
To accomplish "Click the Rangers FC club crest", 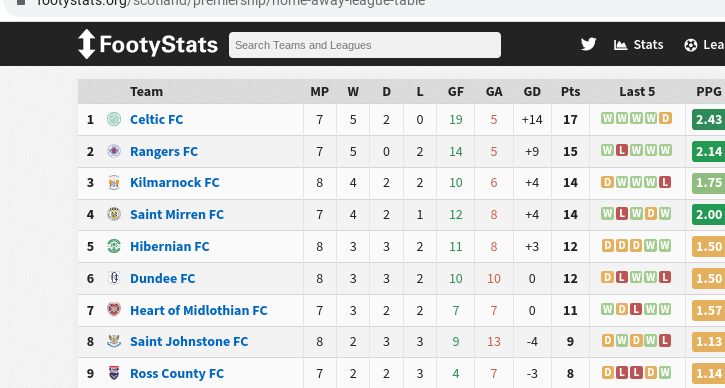I will point(114,151).
